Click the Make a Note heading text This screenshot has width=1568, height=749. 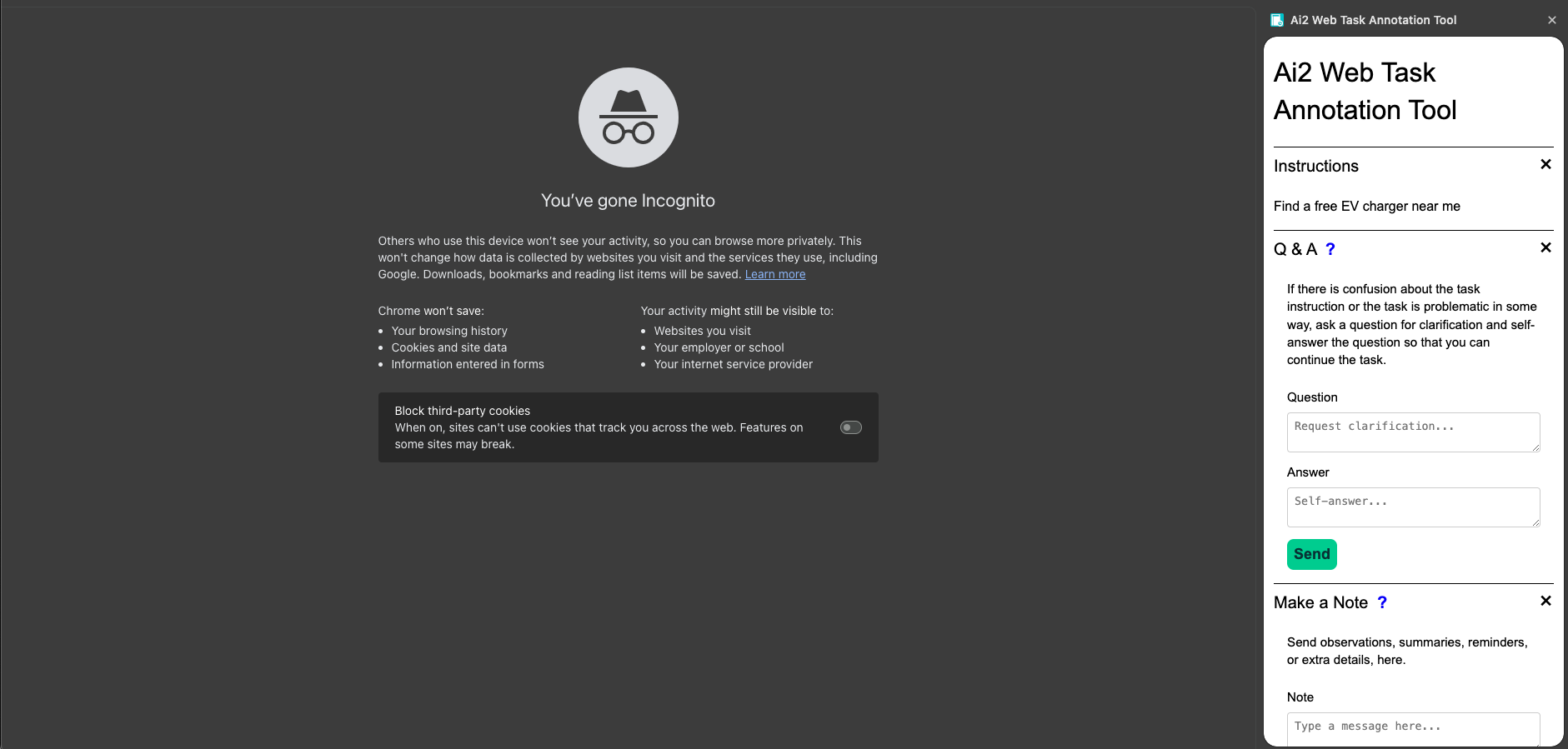1320,602
